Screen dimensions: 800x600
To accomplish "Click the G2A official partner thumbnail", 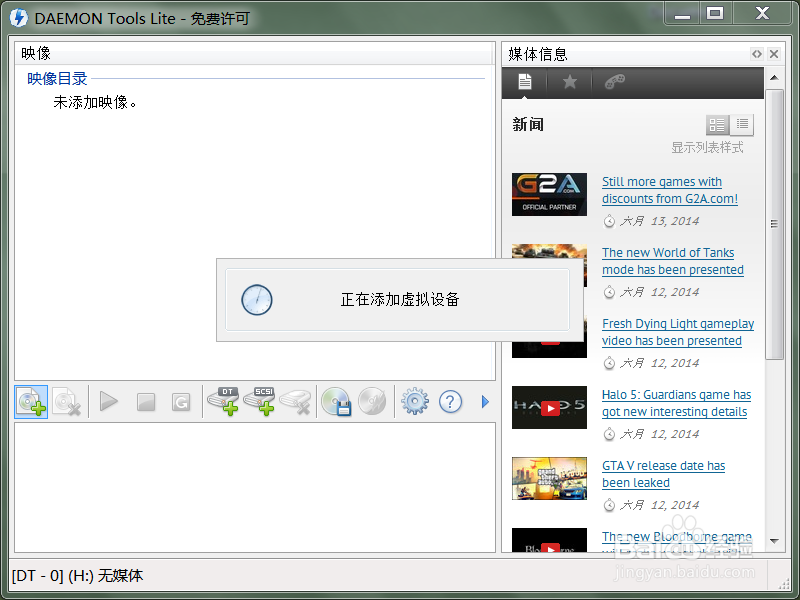I will [549, 194].
